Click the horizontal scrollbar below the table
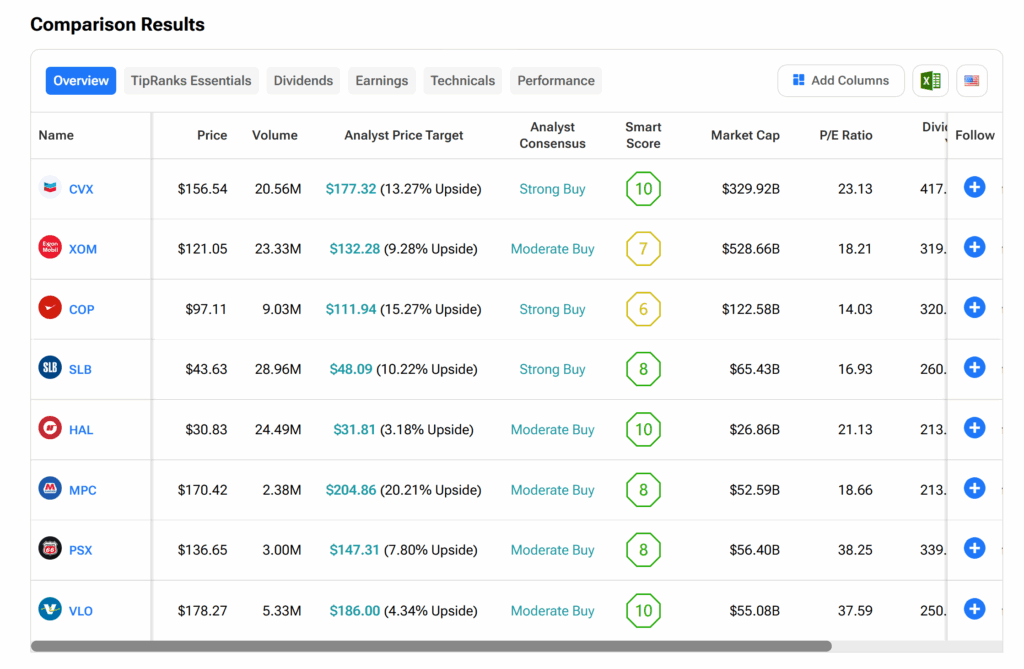Viewport: 1024px width, 669px height. pyautogui.click(x=430, y=646)
